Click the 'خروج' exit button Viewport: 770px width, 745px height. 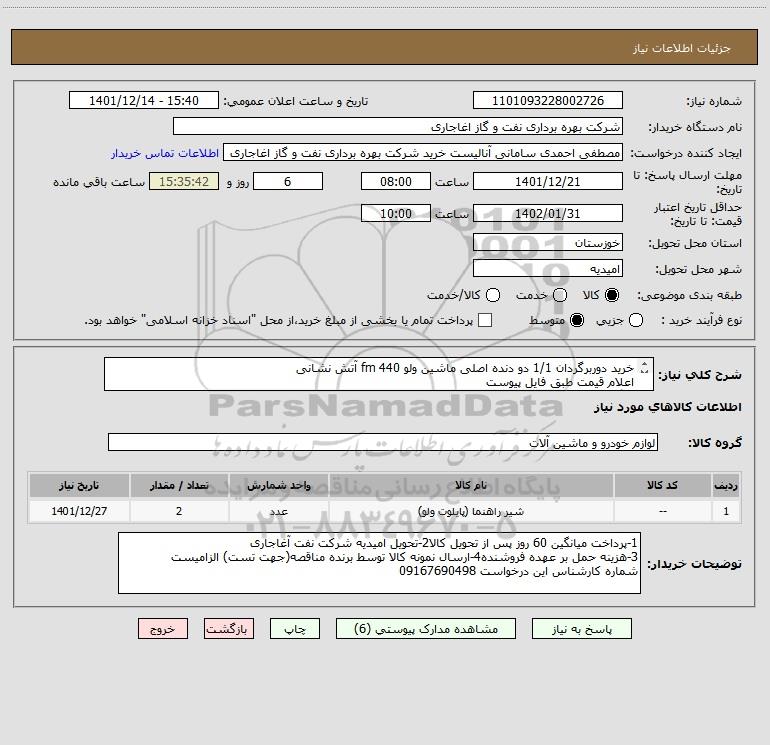pos(163,629)
